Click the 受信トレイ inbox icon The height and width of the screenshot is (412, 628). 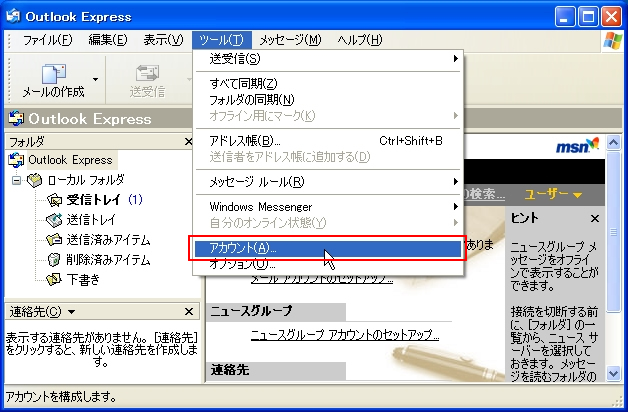click(x=54, y=200)
